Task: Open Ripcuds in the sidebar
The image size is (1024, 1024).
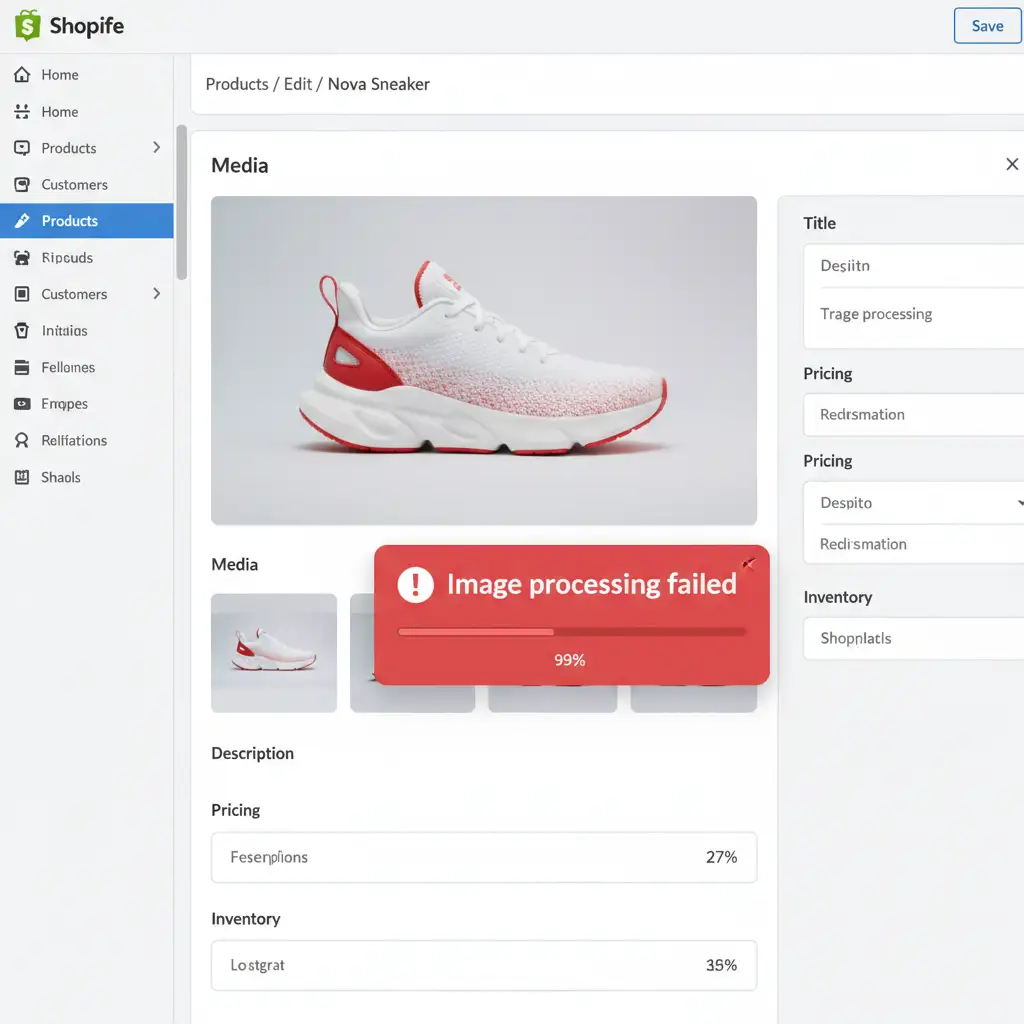Action: tap(67, 258)
